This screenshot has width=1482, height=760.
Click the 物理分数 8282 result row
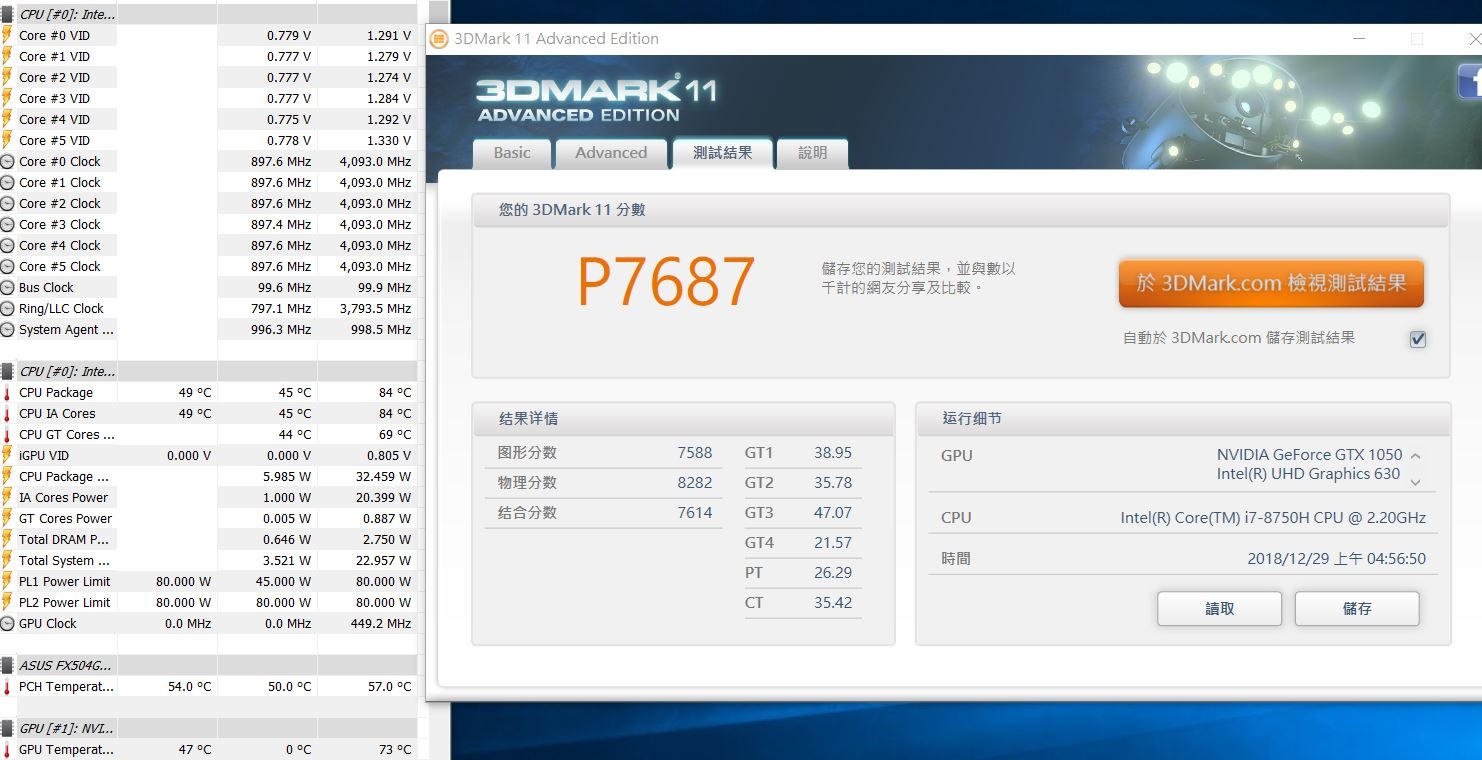tap(604, 483)
